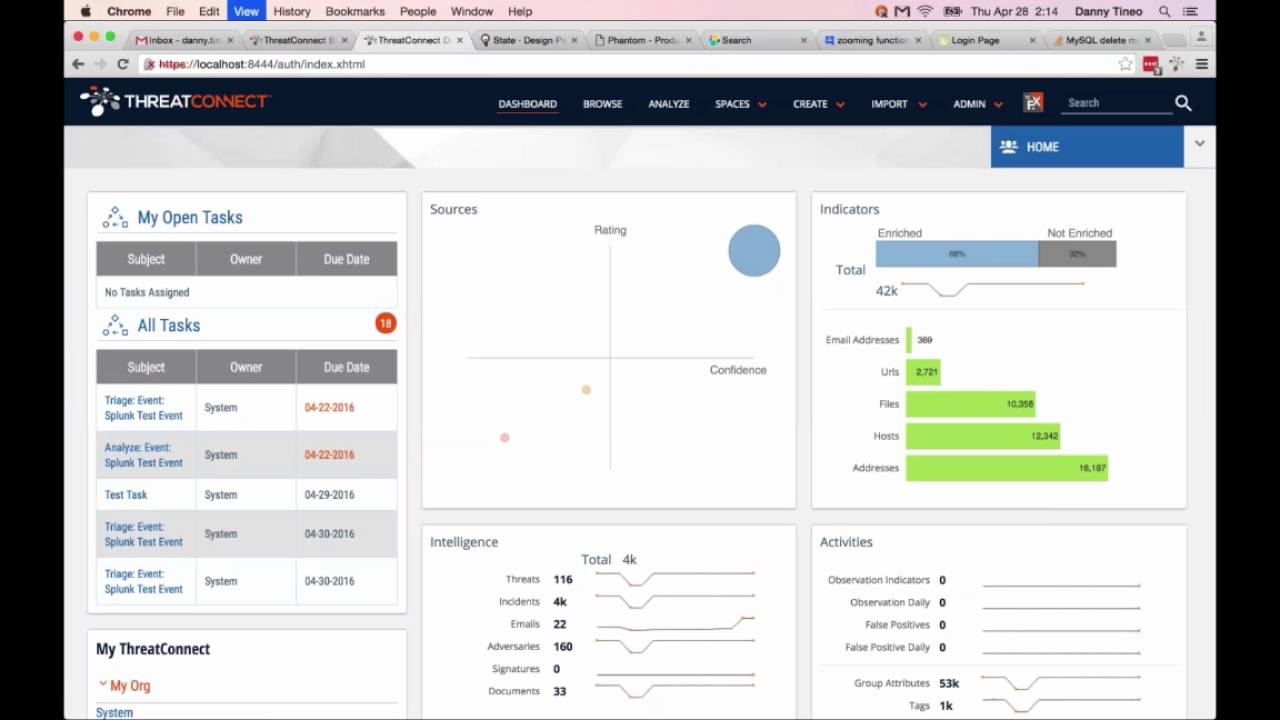Click the ThreatConnect logo

pos(175,101)
